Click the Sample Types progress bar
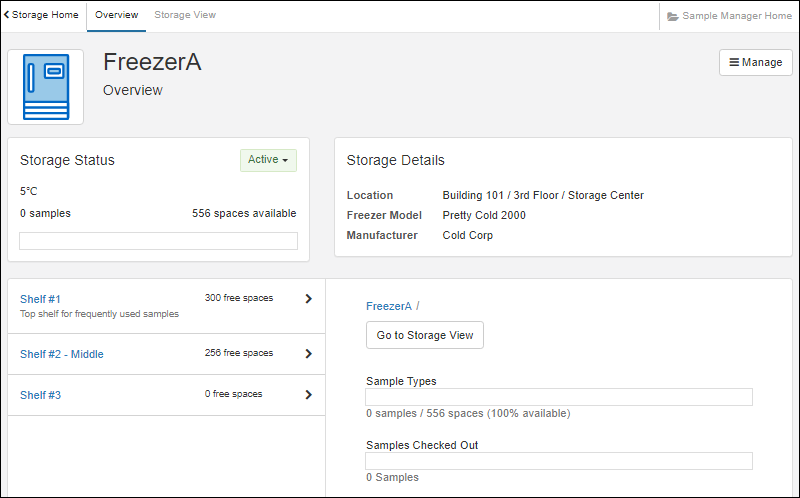Viewport: 800px width, 498px height. (559, 397)
